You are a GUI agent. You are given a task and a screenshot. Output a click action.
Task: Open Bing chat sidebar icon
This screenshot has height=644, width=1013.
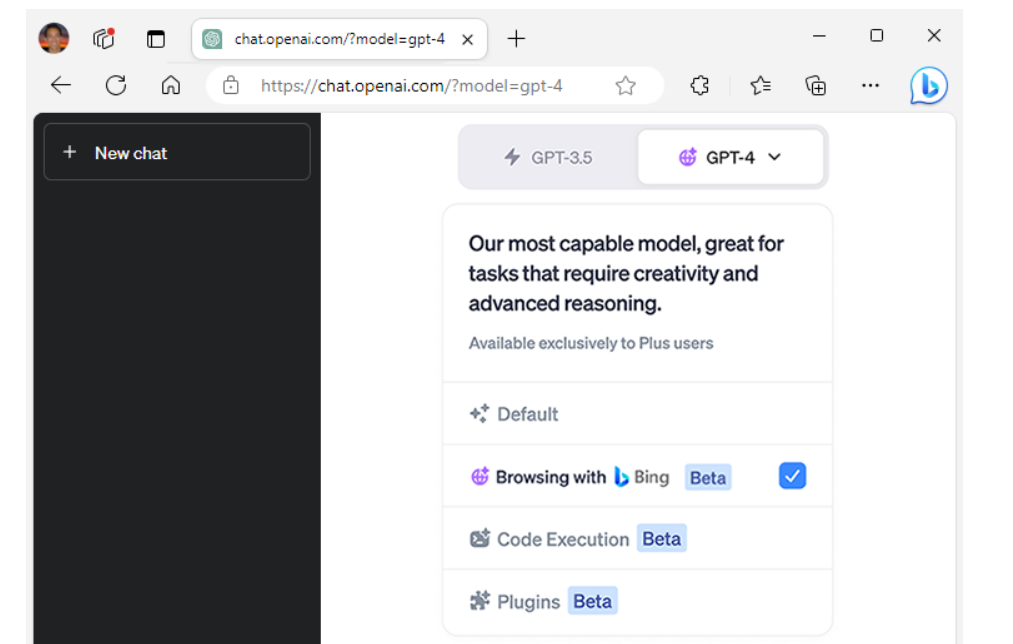(x=928, y=86)
